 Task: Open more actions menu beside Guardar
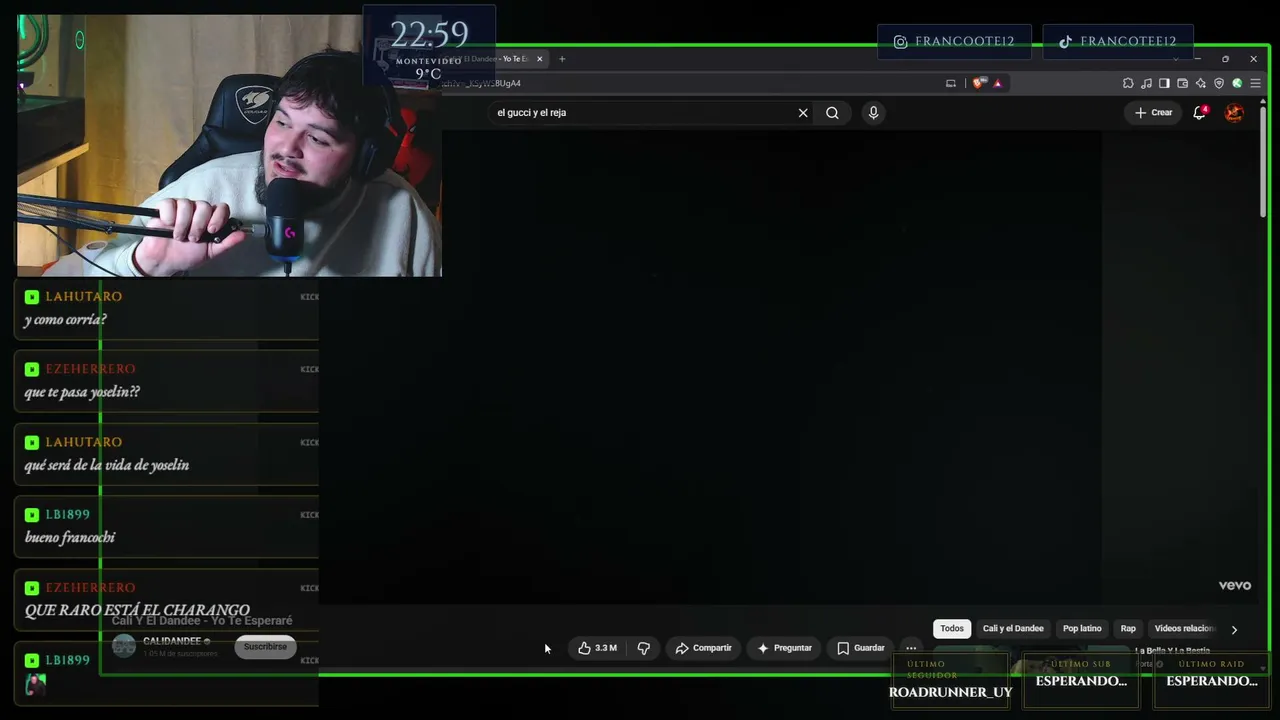[x=910, y=648]
